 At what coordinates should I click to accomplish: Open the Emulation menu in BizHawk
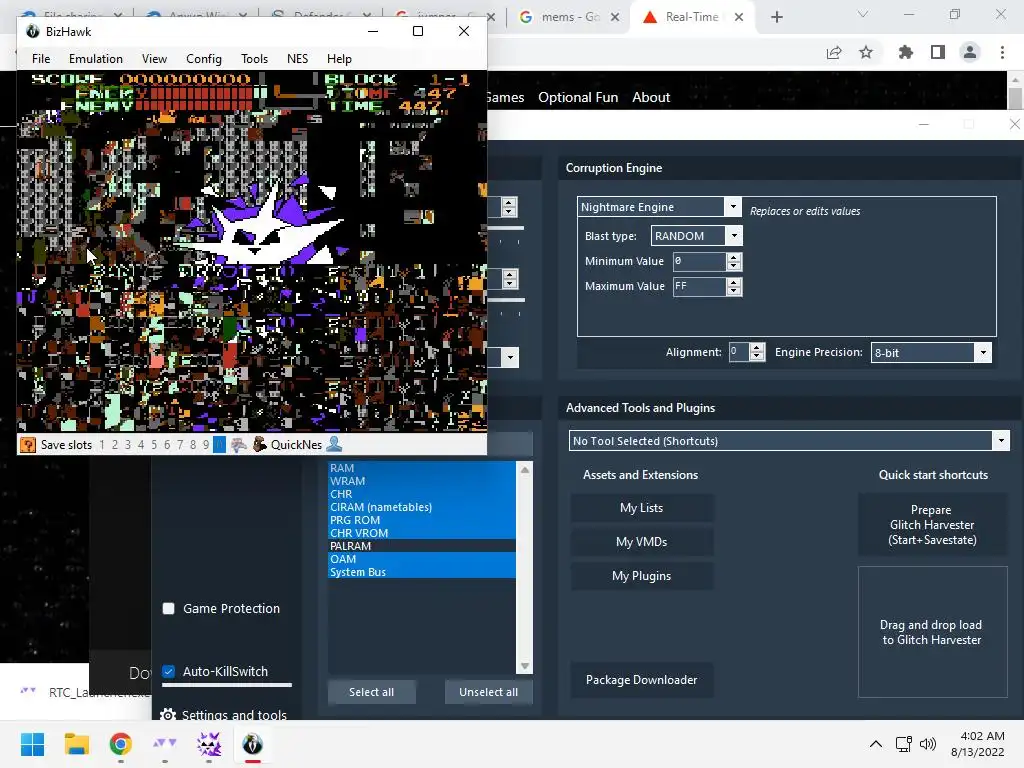tap(96, 59)
